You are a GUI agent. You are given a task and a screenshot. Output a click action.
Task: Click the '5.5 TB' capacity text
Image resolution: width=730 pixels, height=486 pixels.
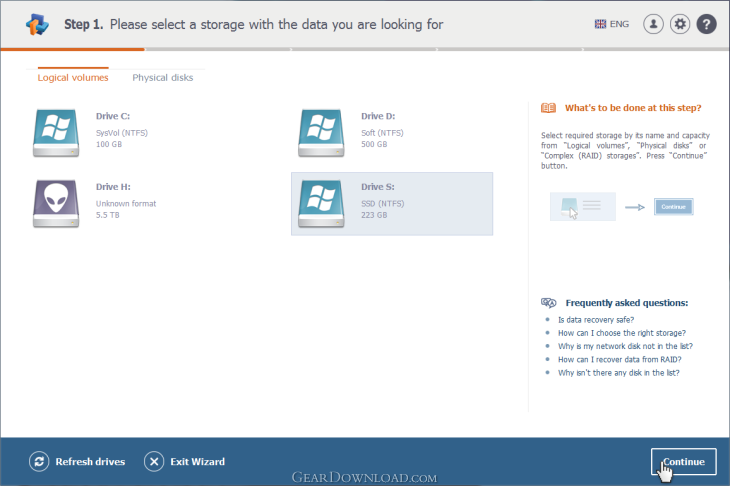point(108,215)
